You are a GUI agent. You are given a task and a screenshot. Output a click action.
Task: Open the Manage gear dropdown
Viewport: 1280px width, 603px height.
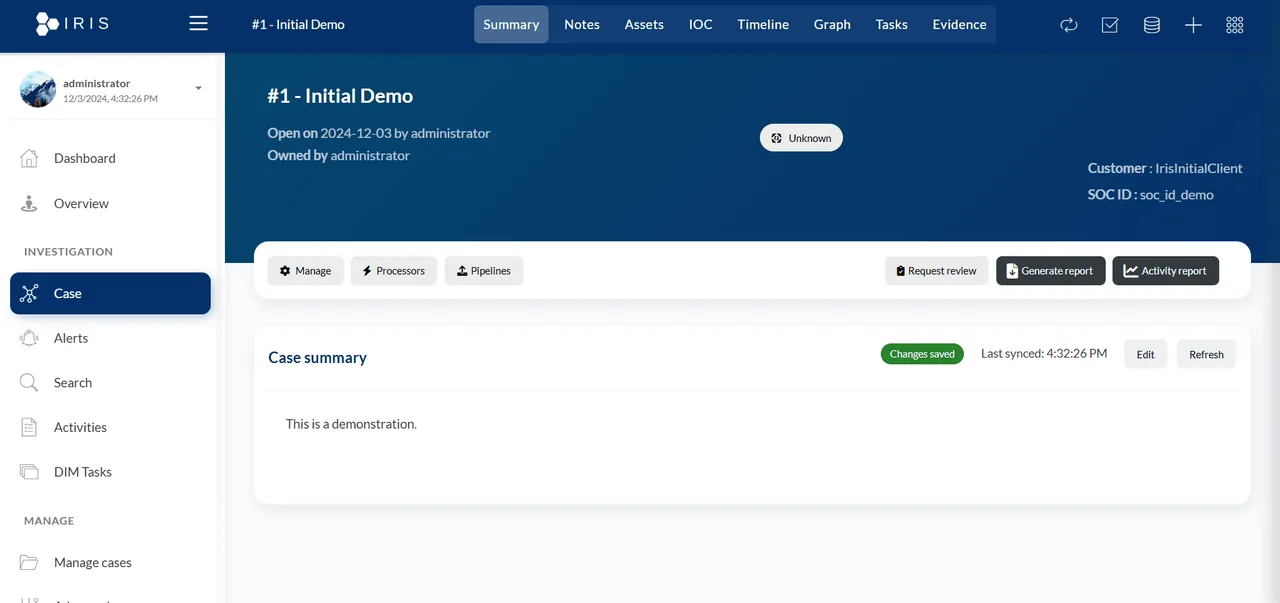[x=305, y=271]
